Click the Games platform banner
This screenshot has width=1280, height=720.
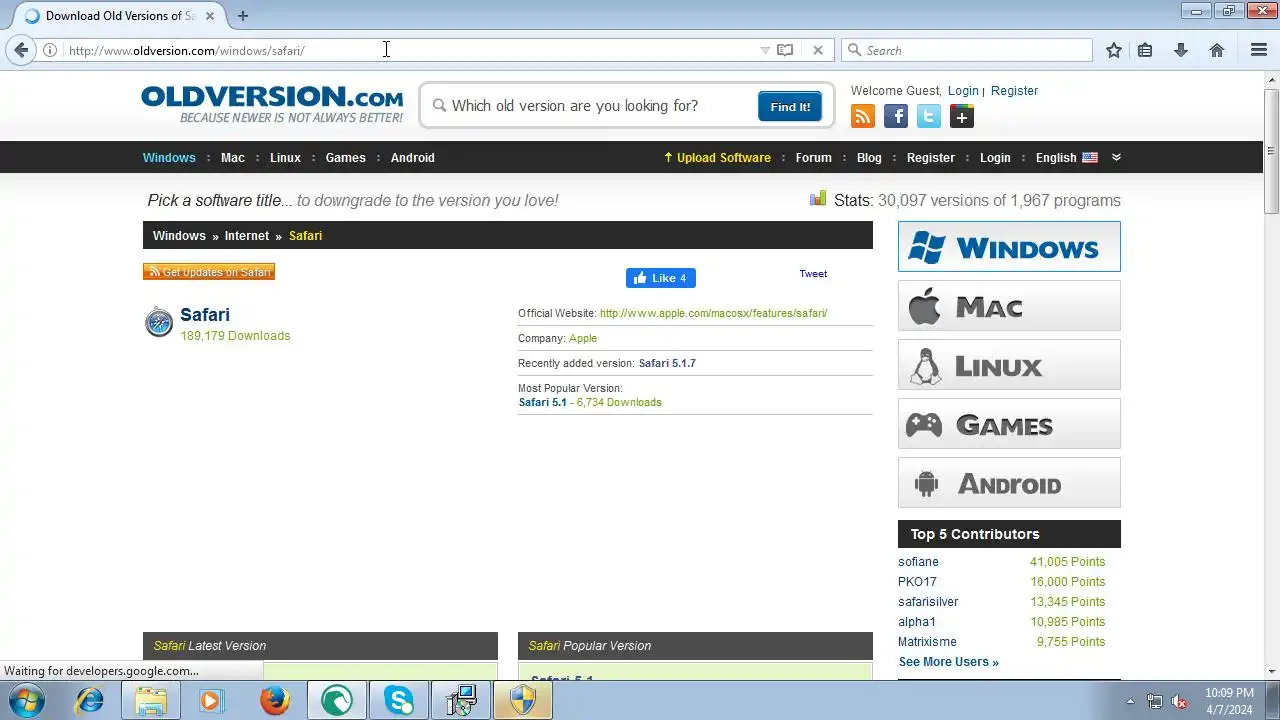click(1009, 424)
